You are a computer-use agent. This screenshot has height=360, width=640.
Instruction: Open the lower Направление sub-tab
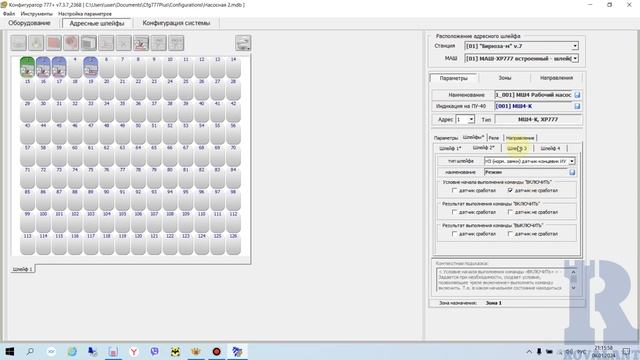(x=520, y=138)
